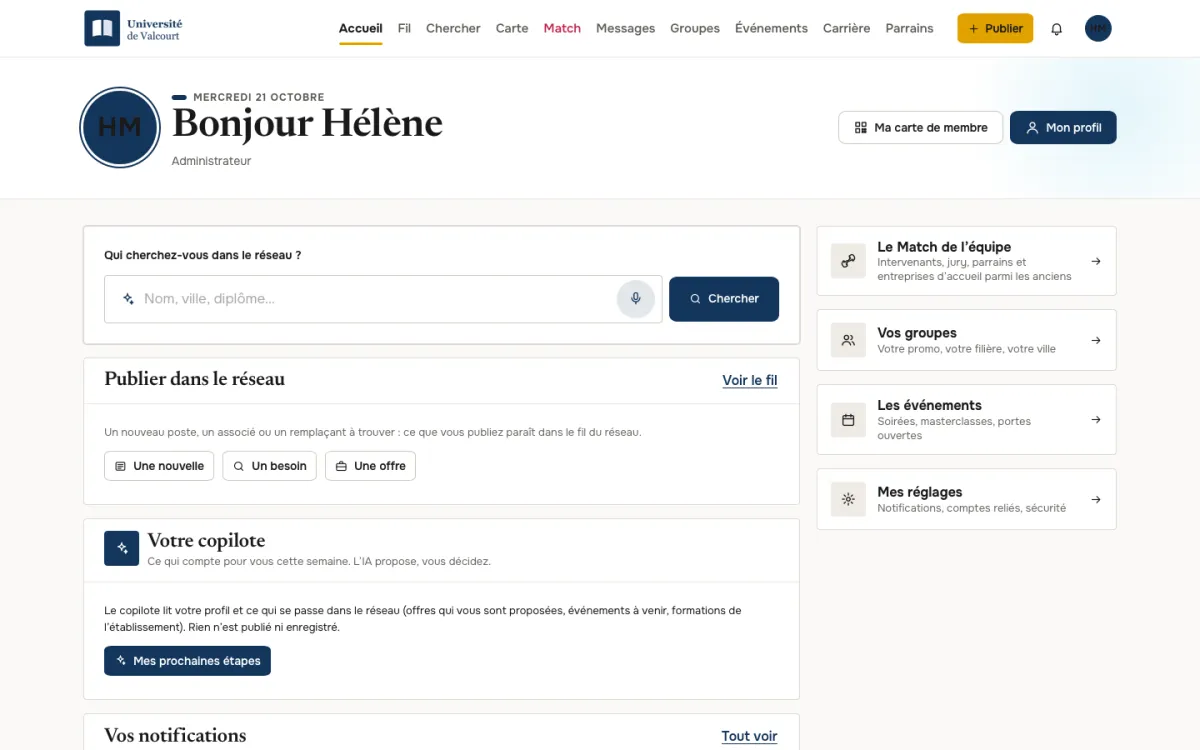Open the notifications bell icon

(1056, 29)
